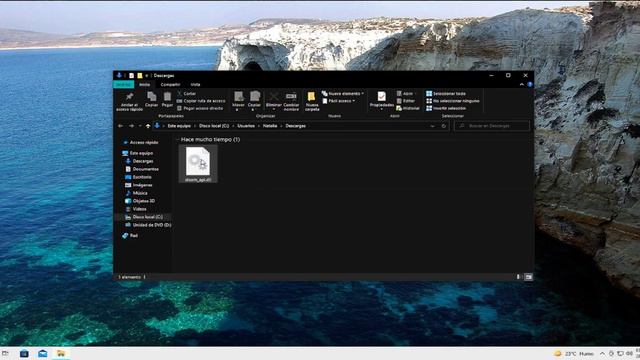Open the Fácil acceso dropdown
This screenshot has width=640, height=360.
point(339,101)
